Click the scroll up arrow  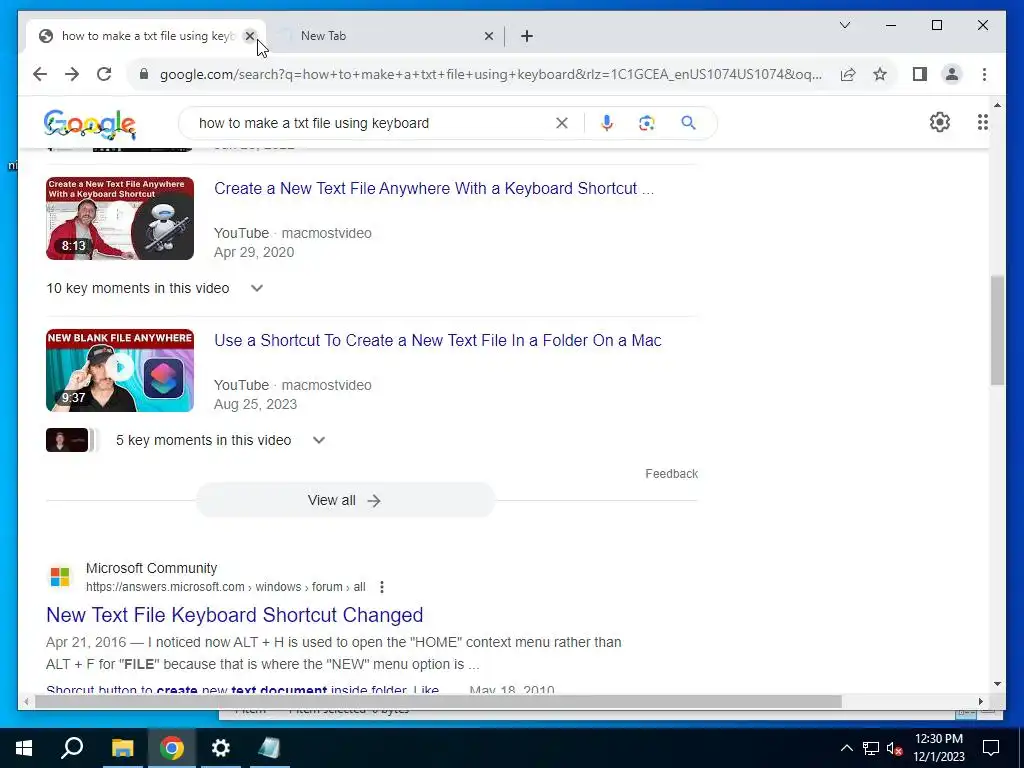coord(997,104)
